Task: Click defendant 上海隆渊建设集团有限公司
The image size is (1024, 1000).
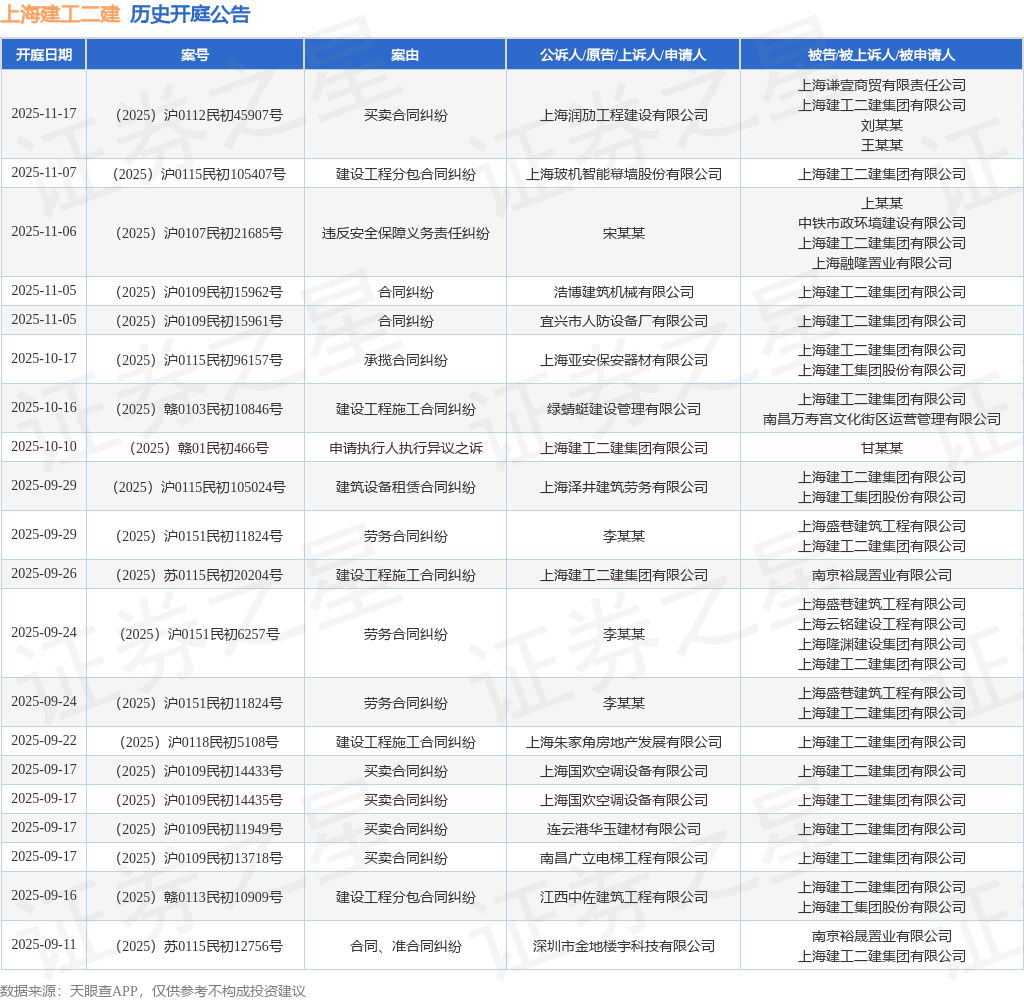Action: click(x=882, y=644)
